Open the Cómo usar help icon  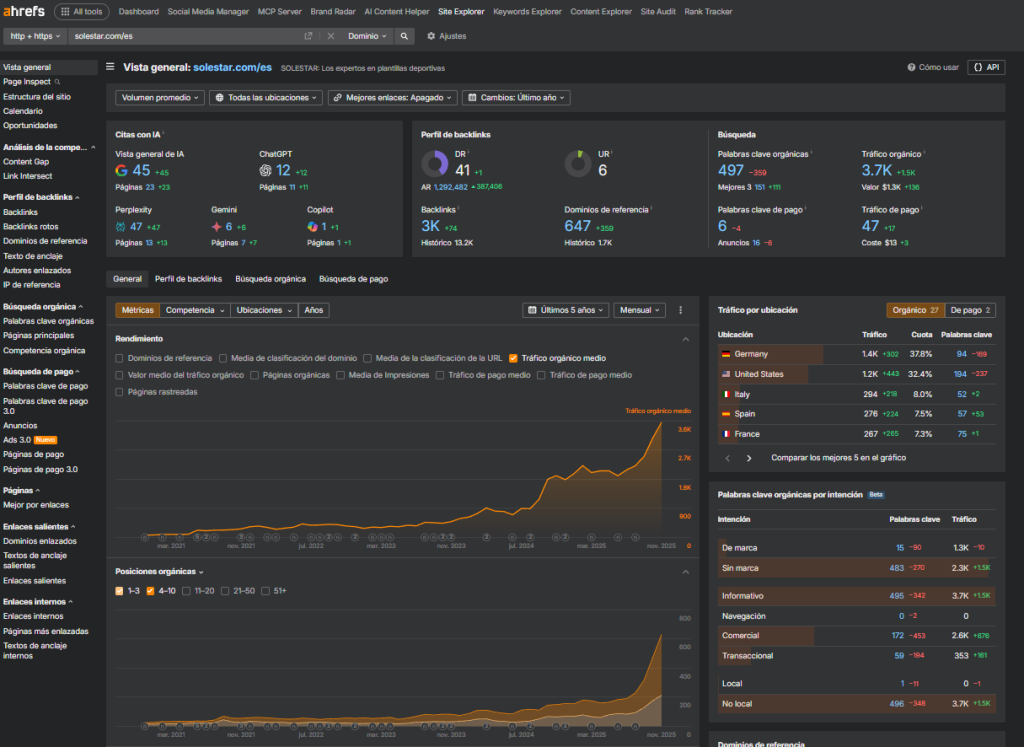tap(911, 67)
